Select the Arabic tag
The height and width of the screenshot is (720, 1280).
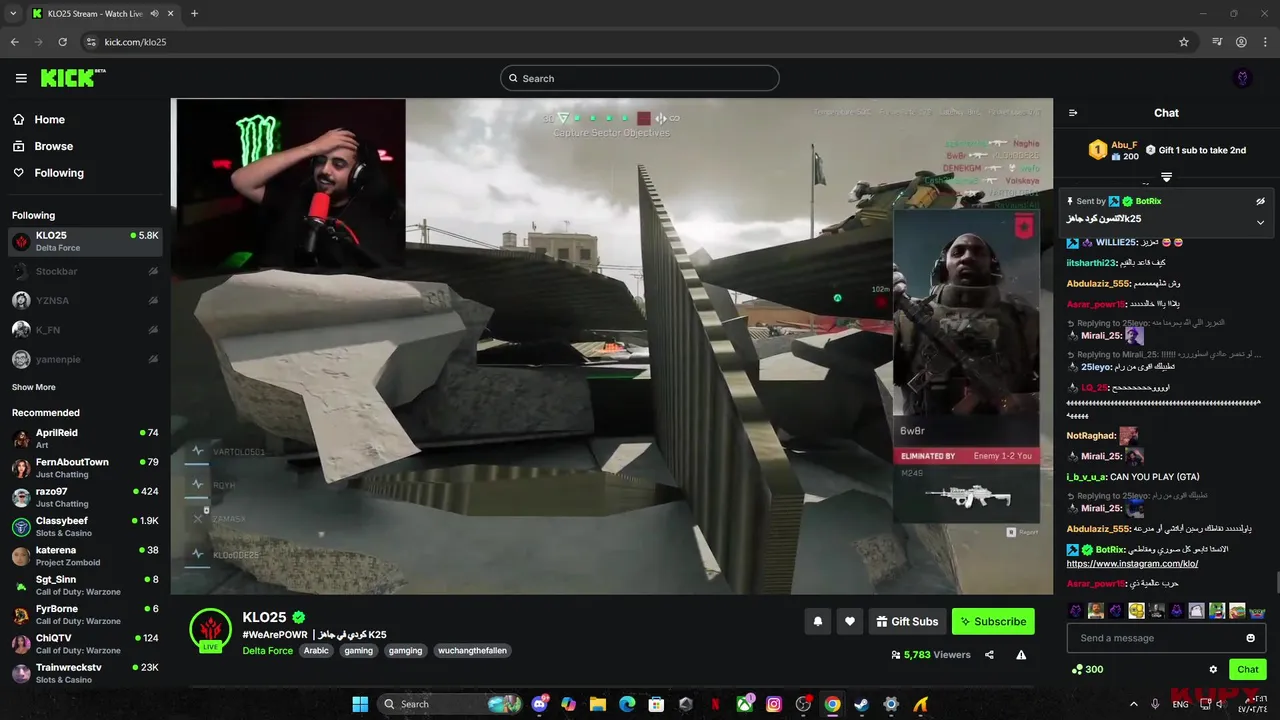(316, 650)
